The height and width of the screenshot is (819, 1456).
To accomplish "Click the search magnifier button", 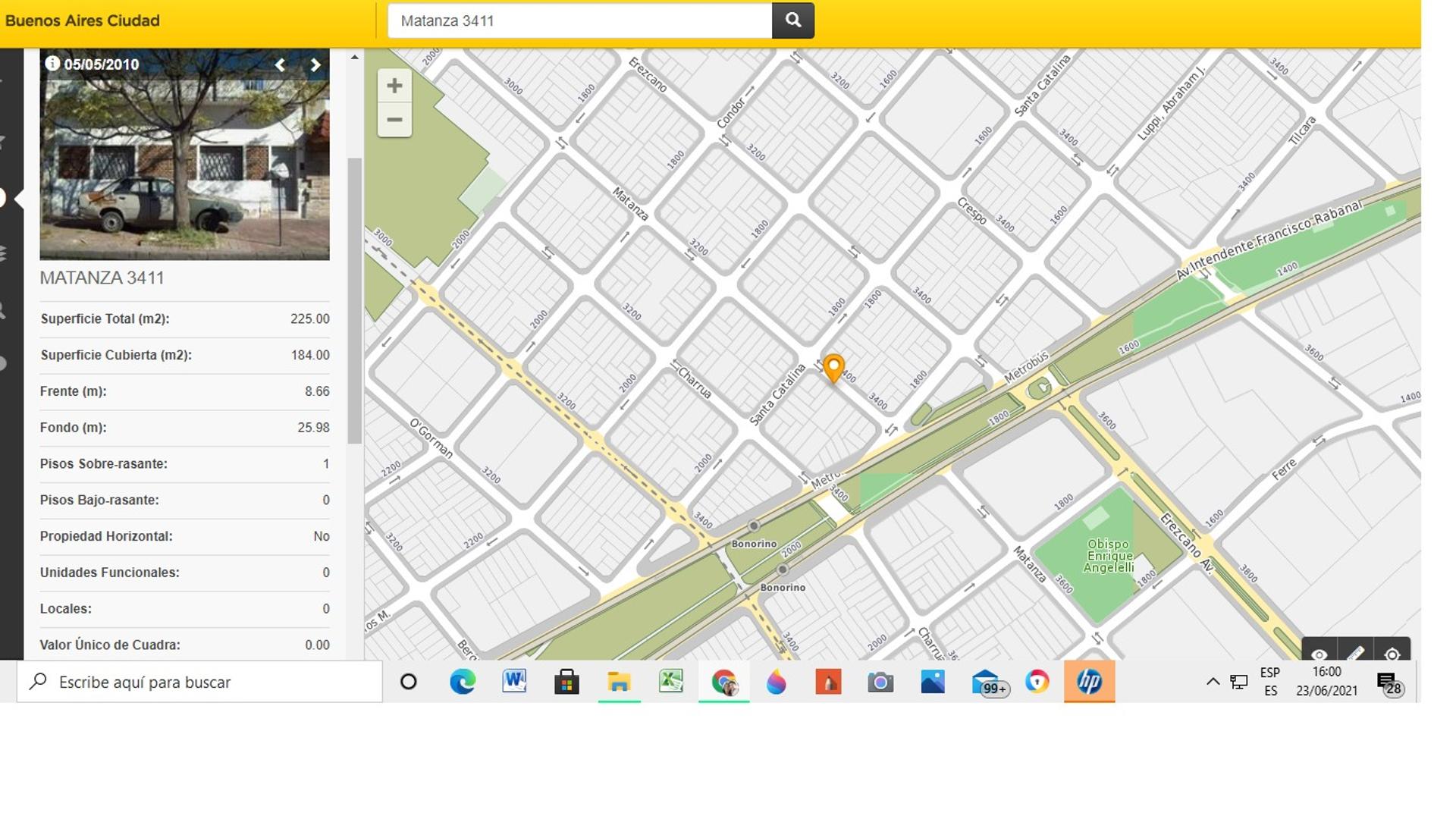I will (x=792, y=20).
